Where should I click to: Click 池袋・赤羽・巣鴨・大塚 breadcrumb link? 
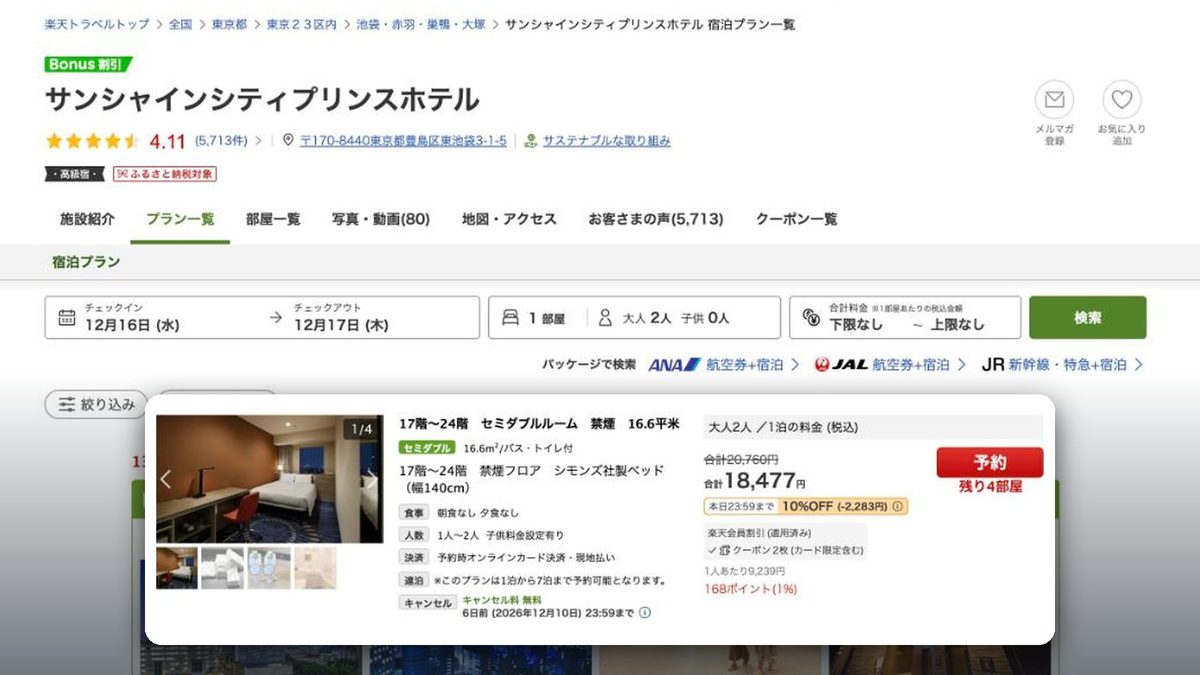[421, 24]
